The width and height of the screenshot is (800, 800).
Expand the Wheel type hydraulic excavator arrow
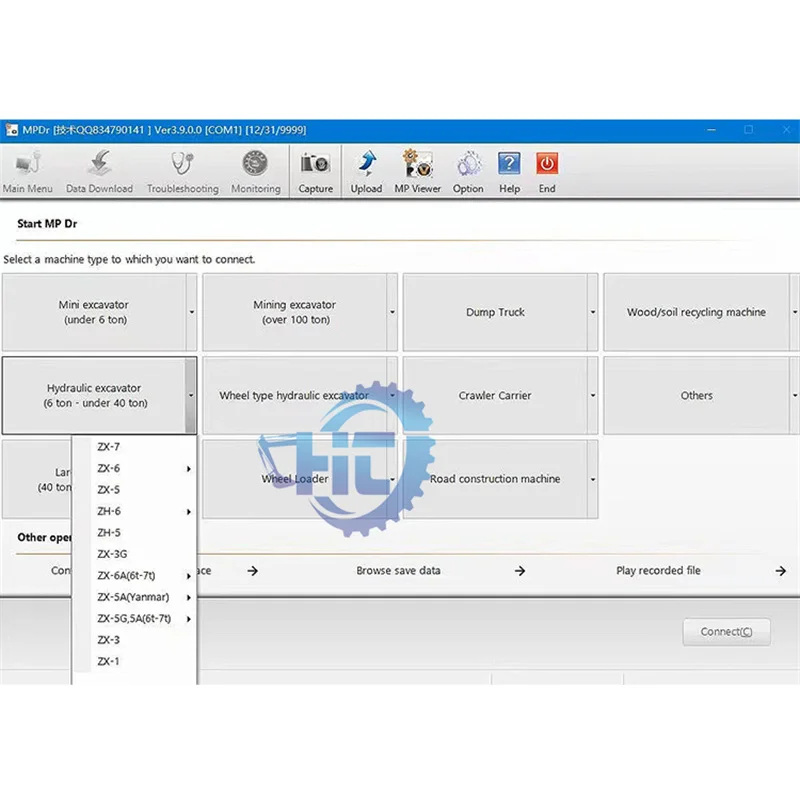pyautogui.click(x=392, y=395)
